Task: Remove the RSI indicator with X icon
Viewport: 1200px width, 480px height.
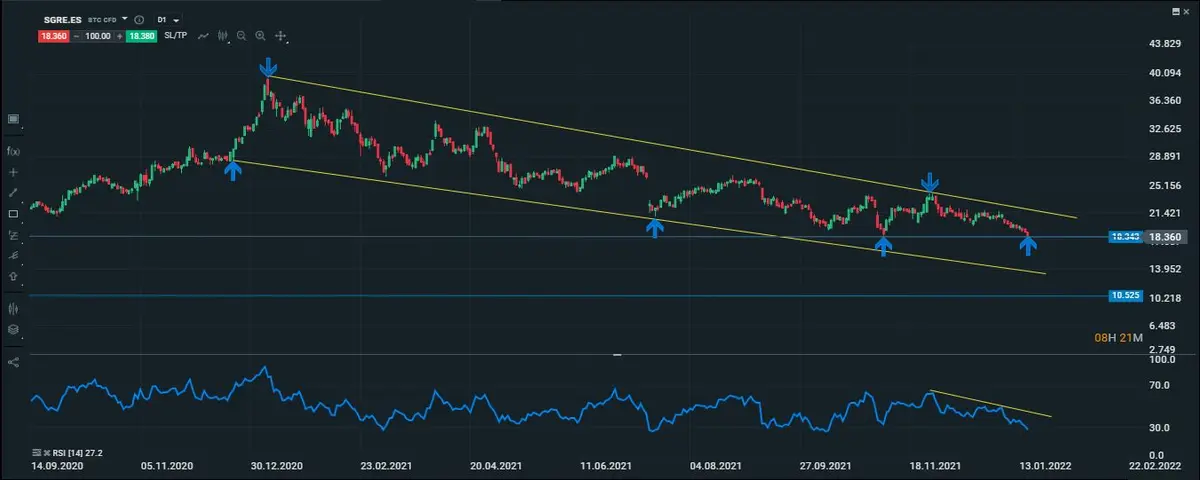Action: 46,453
